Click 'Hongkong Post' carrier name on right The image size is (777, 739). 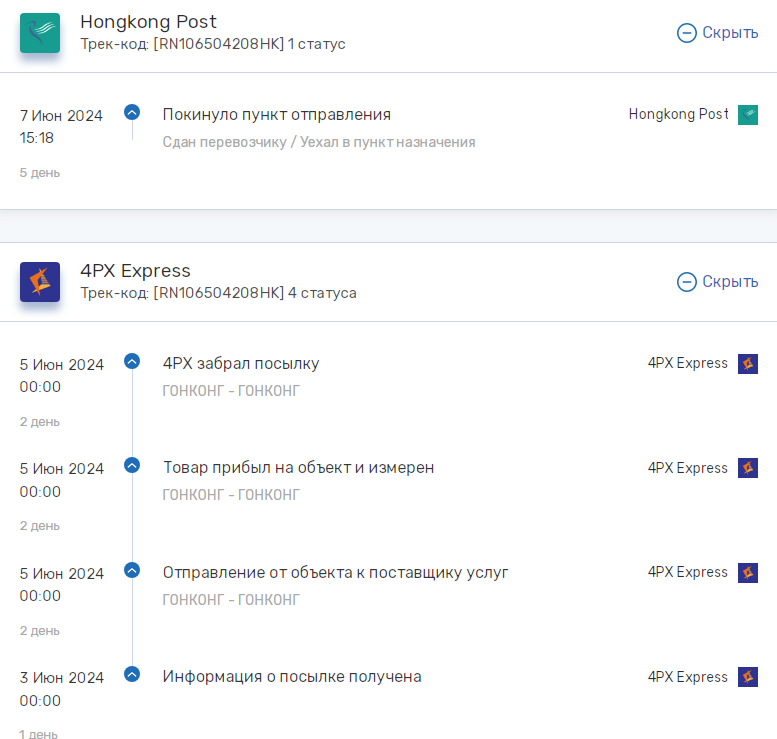point(678,114)
